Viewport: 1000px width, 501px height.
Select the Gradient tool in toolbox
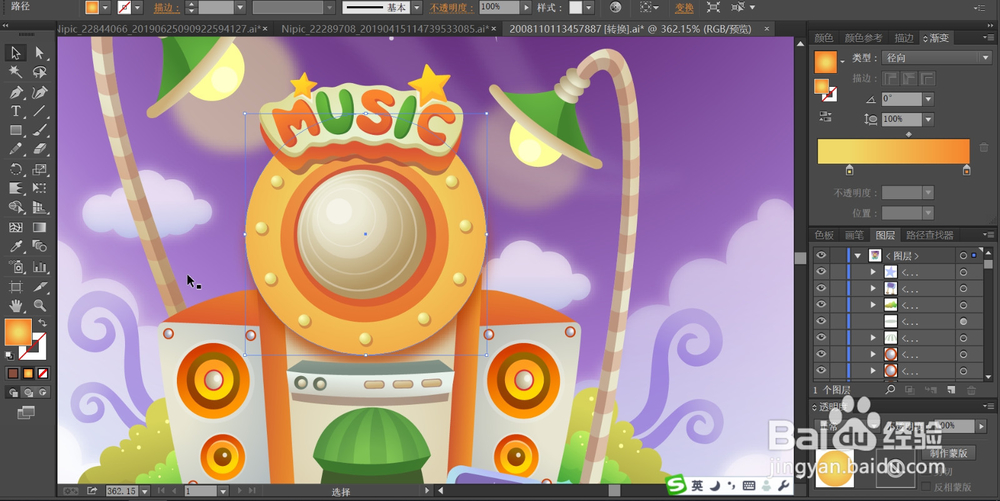[40, 227]
